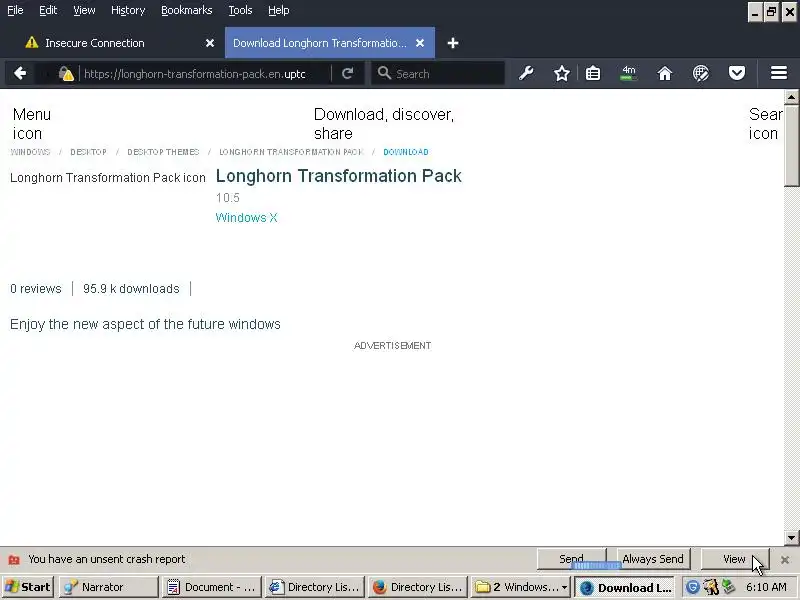Go to the home page icon

[664, 73]
